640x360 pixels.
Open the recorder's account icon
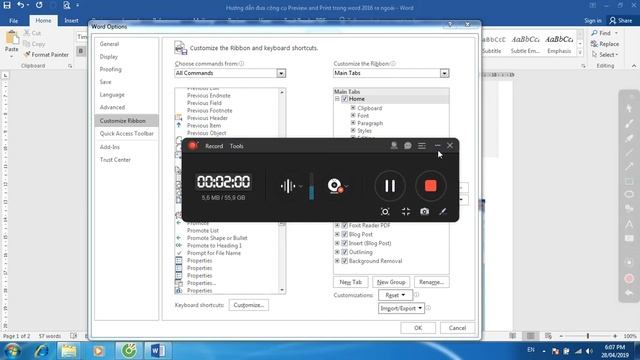(x=394, y=146)
